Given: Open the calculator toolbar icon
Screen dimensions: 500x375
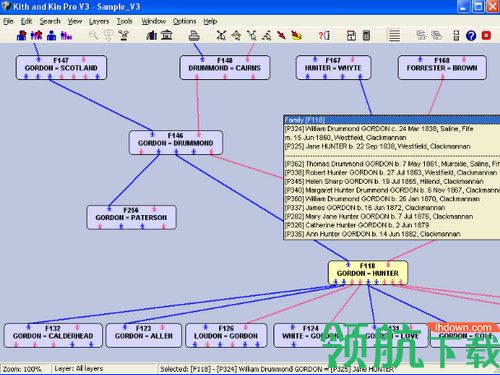Looking at the screenshot, I should coord(366,35).
